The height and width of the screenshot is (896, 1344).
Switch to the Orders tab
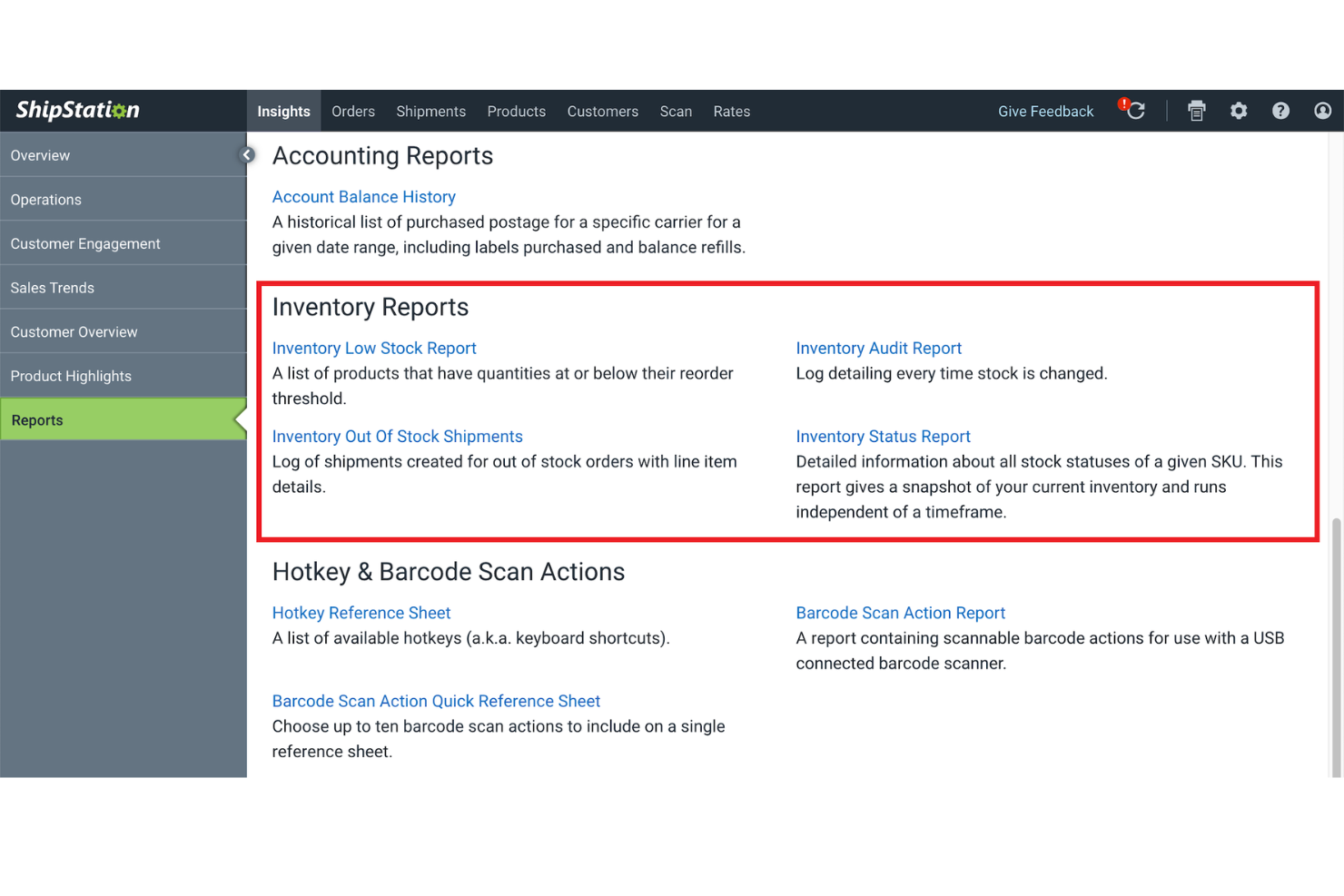click(x=352, y=111)
